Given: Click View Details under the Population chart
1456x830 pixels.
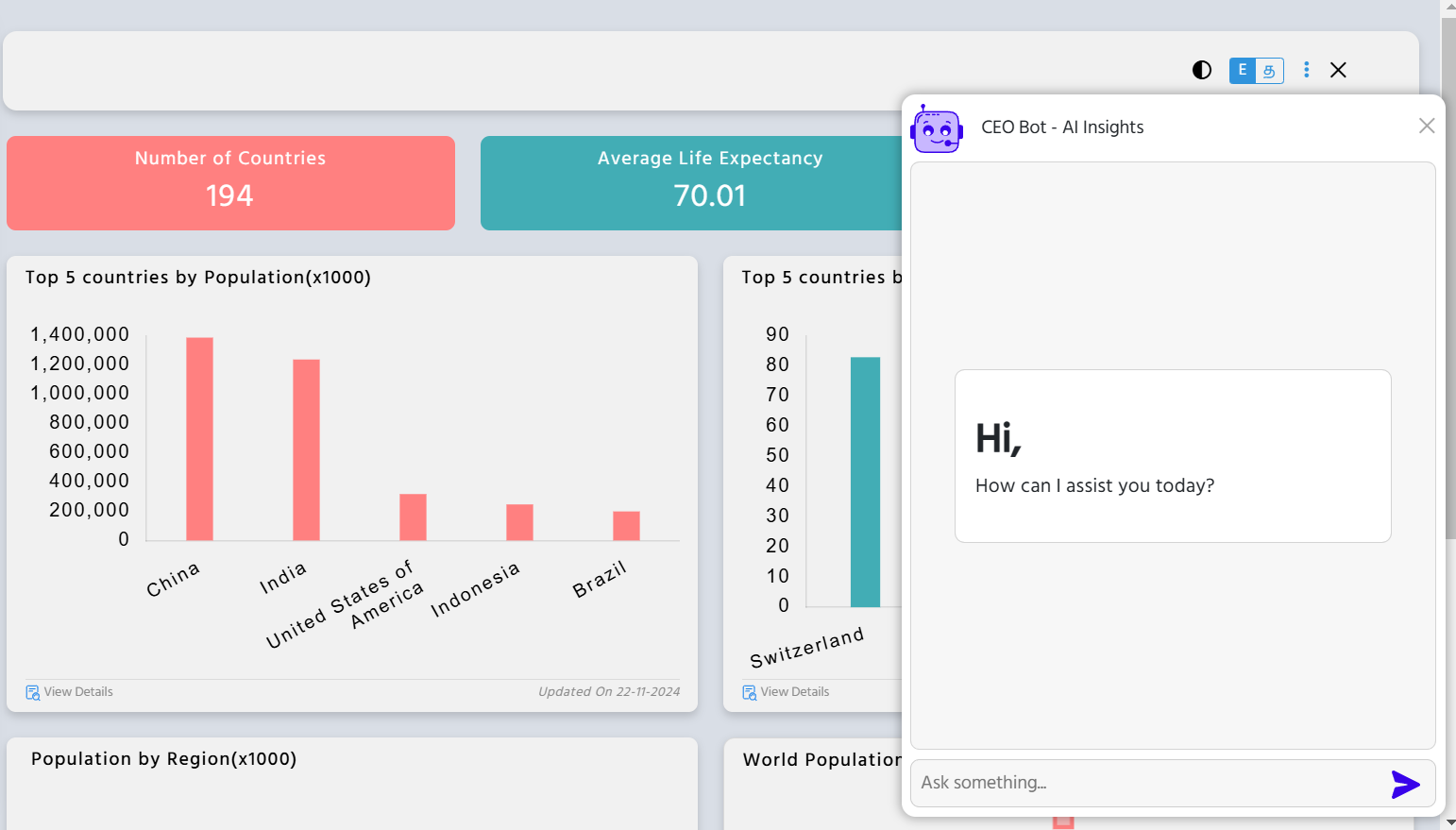Looking at the screenshot, I should pyautogui.click(x=79, y=691).
